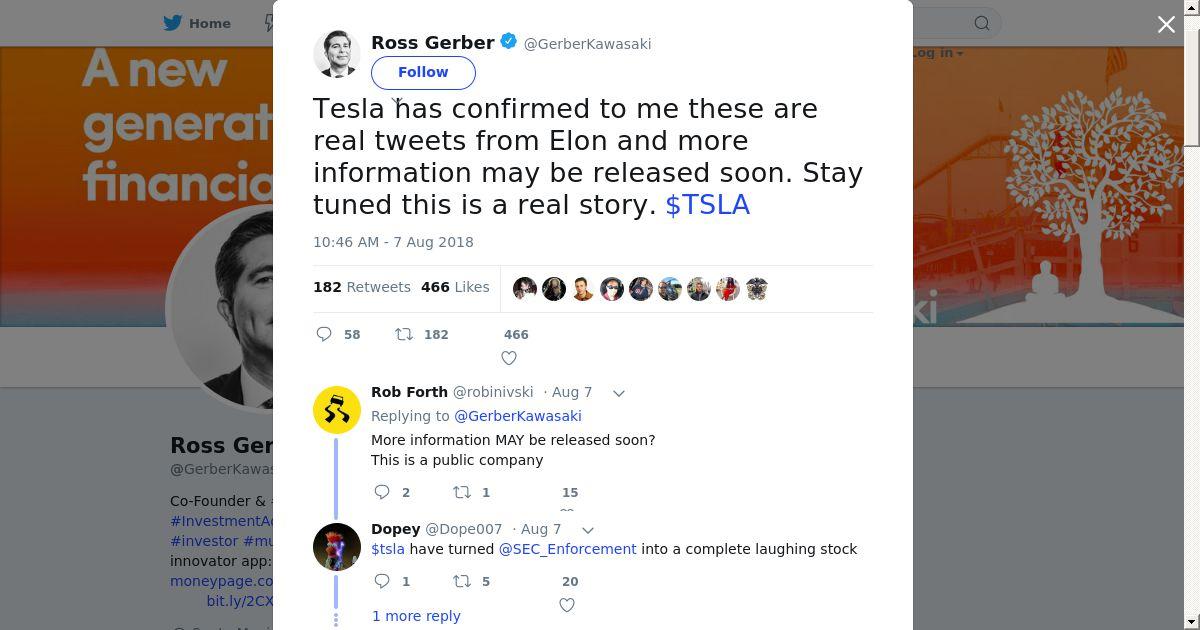Click reply icon on Rob Forth's tweet

[x=382, y=492]
